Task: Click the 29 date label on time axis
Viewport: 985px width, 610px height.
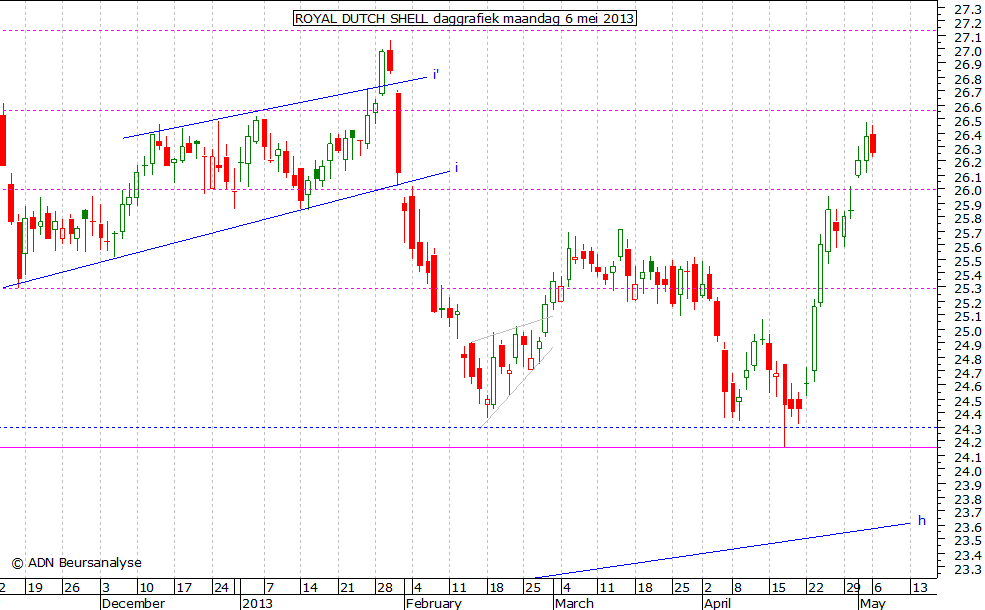Action: coord(852,588)
